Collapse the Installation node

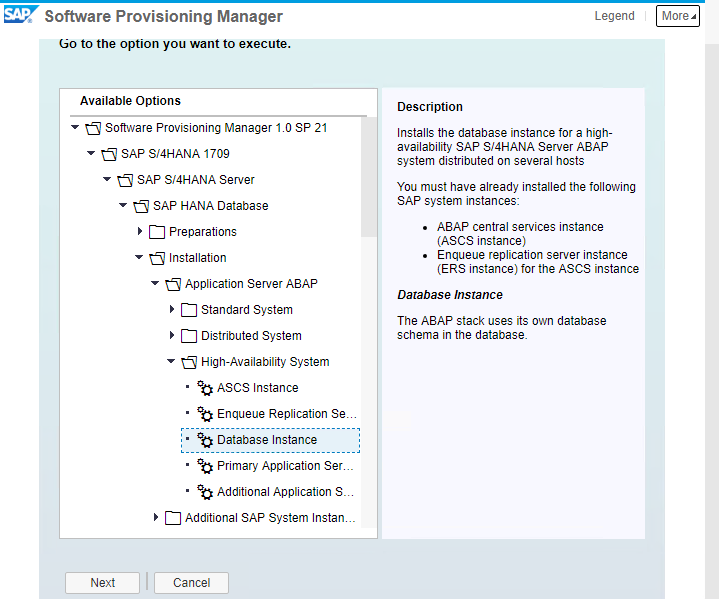tap(139, 257)
